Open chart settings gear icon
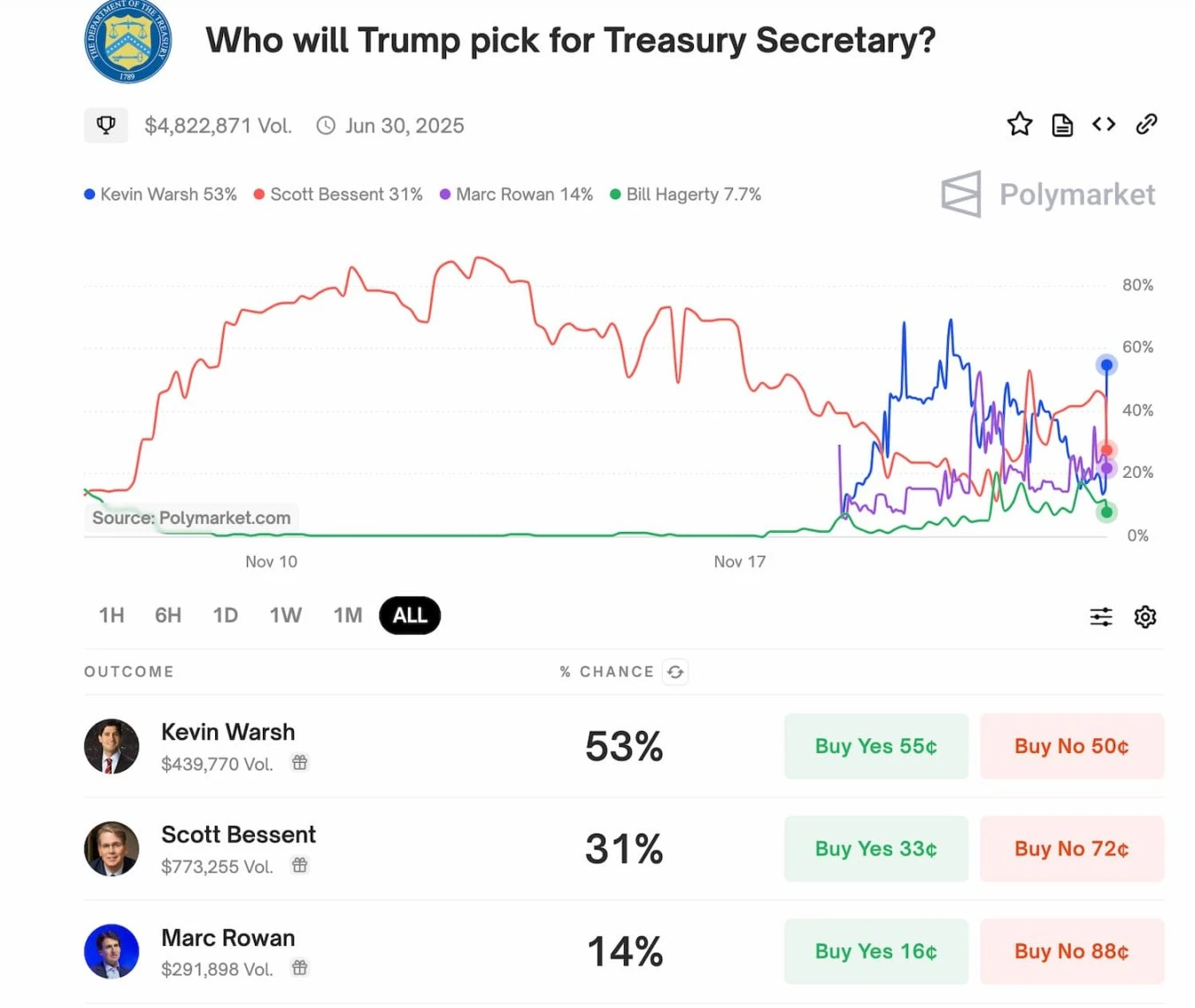 tap(1145, 617)
